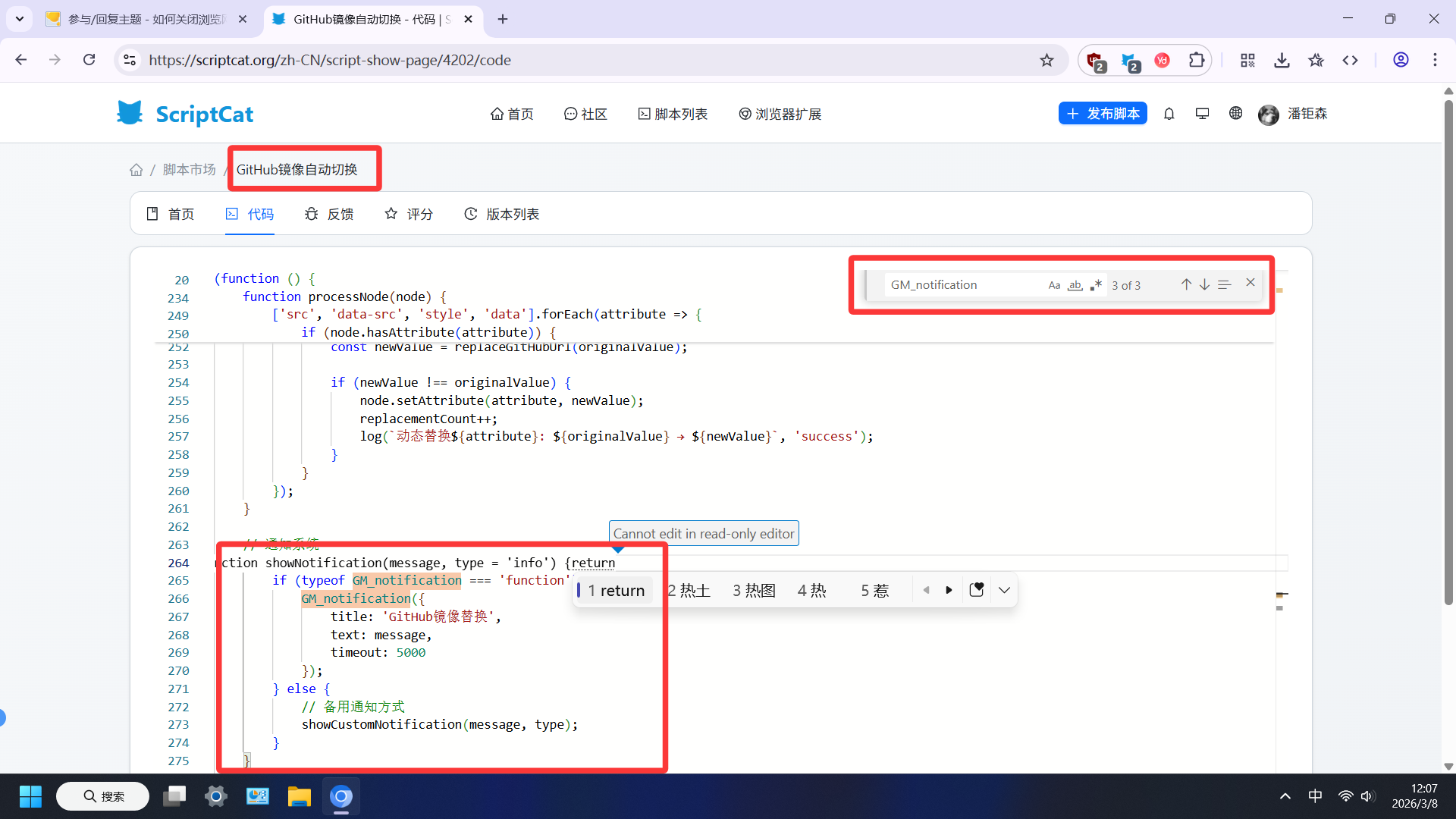The image size is (1456, 819).
Task: Toggle Match Whole Word in find widget
Action: coord(1075,285)
